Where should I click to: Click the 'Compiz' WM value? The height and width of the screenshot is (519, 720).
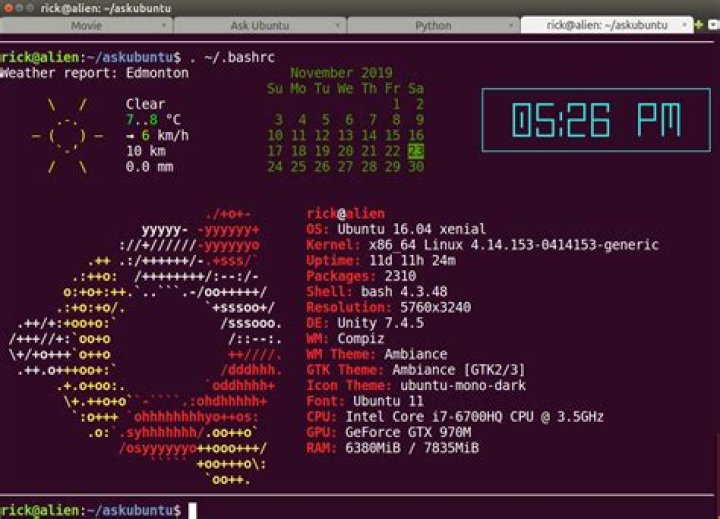[360, 338]
